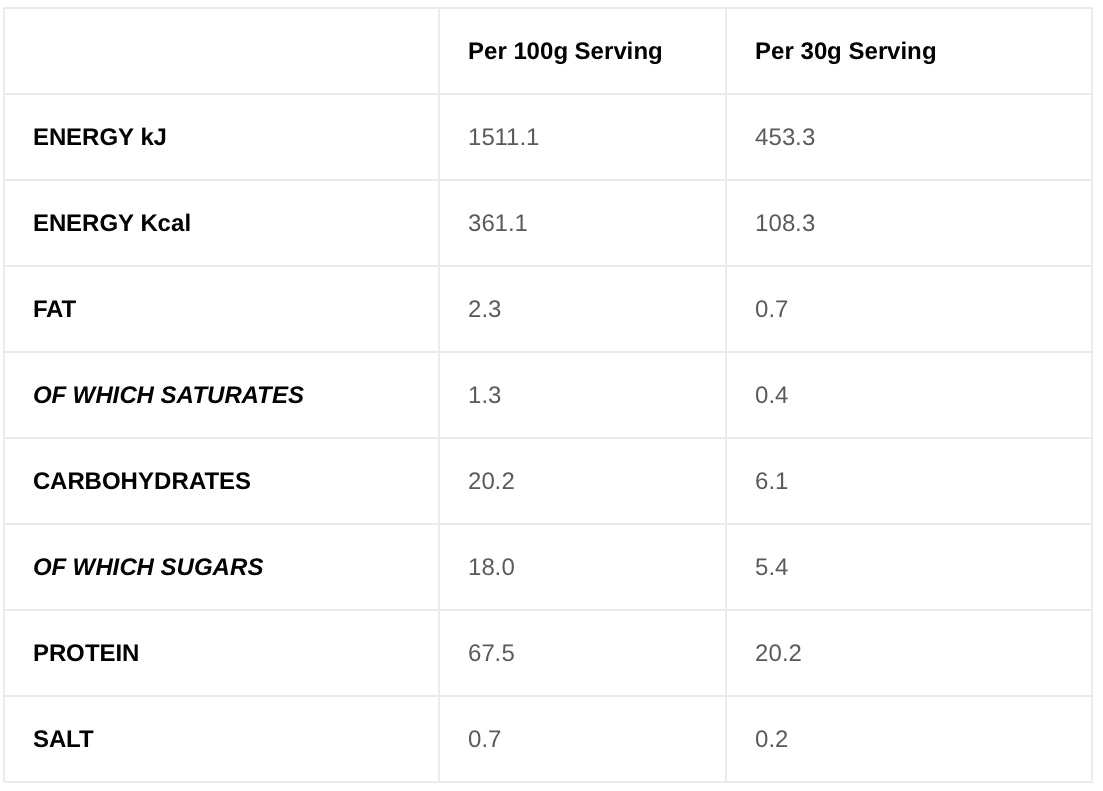Click the FAT row label
The height and width of the screenshot is (791, 1103).
[x=54, y=309]
